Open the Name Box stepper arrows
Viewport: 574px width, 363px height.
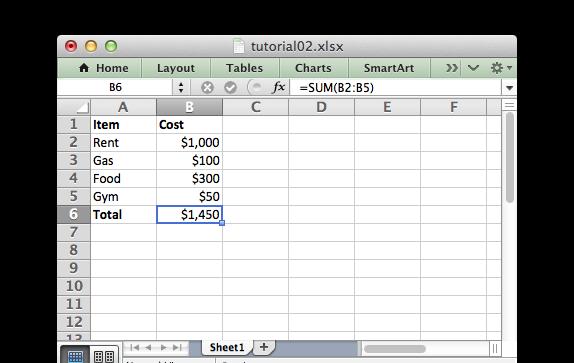181,88
